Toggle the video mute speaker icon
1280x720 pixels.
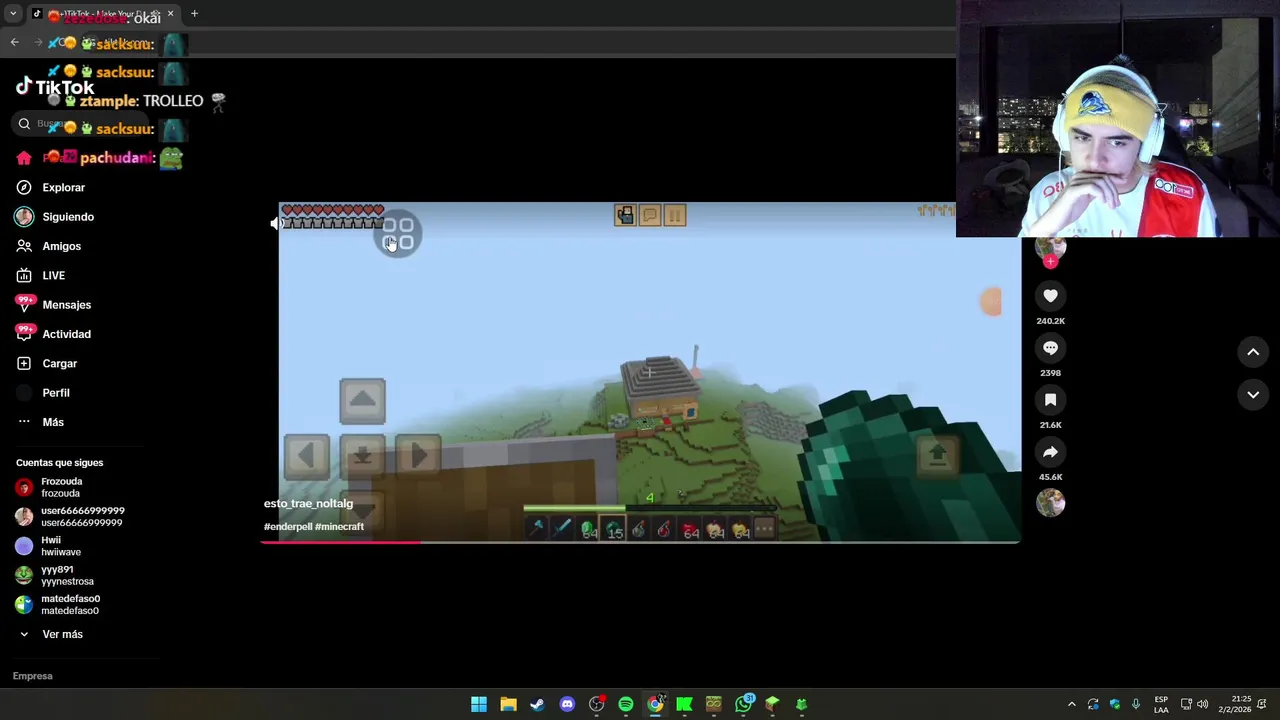pos(275,224)
